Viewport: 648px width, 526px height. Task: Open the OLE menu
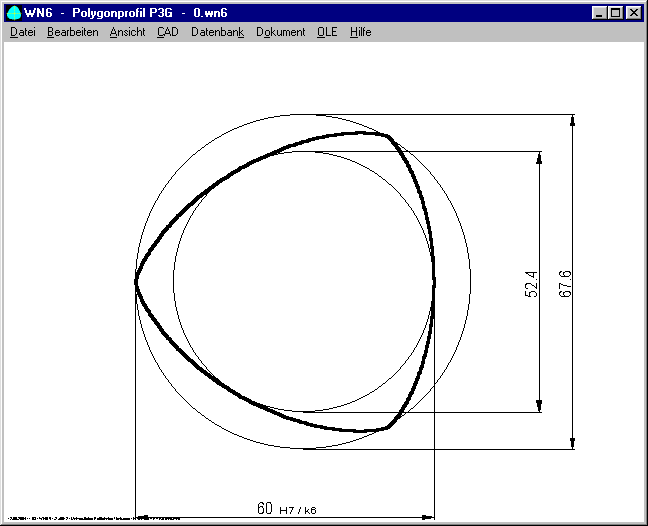click(327, 32)
